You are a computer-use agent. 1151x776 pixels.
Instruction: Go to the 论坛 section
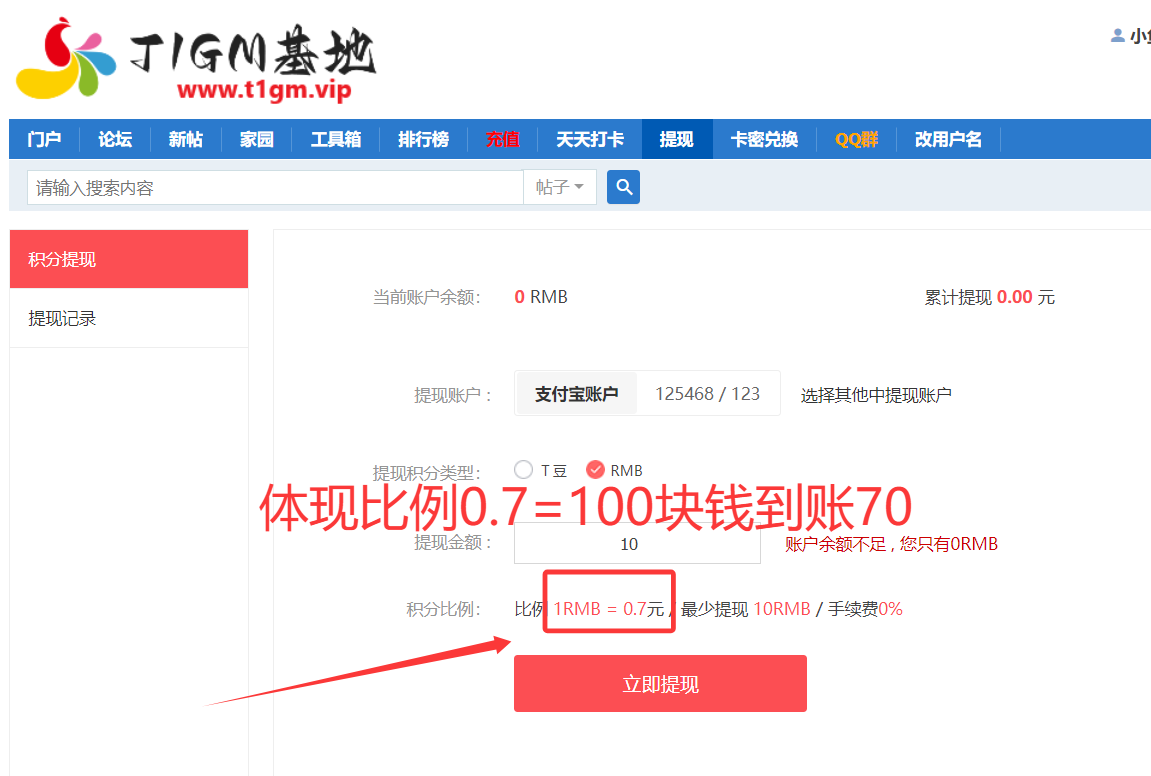pos(114,140)
